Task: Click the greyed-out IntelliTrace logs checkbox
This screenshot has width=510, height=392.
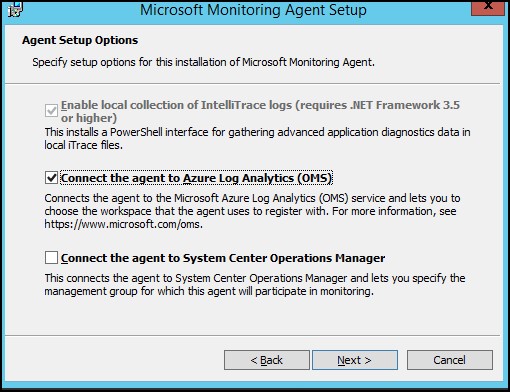Action: click(51, 111)
